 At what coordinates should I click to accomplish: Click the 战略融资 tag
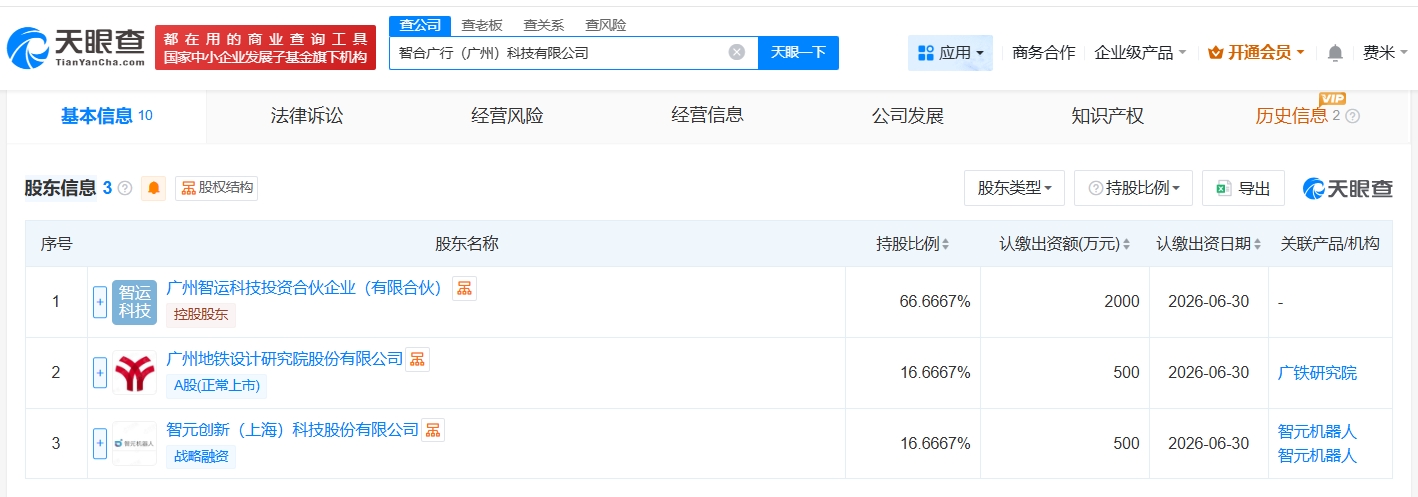coord(201,456)
